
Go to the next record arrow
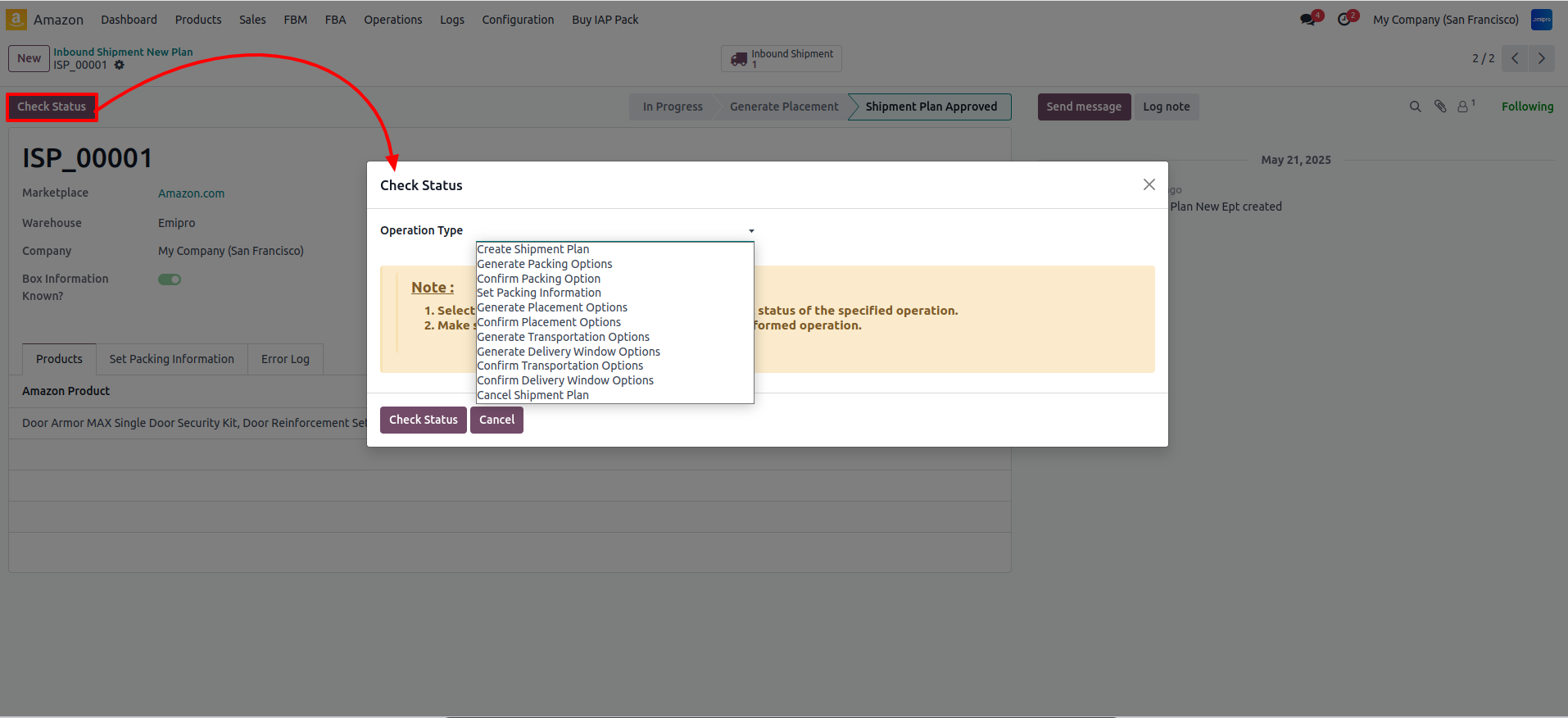[x=1541, y=58]
